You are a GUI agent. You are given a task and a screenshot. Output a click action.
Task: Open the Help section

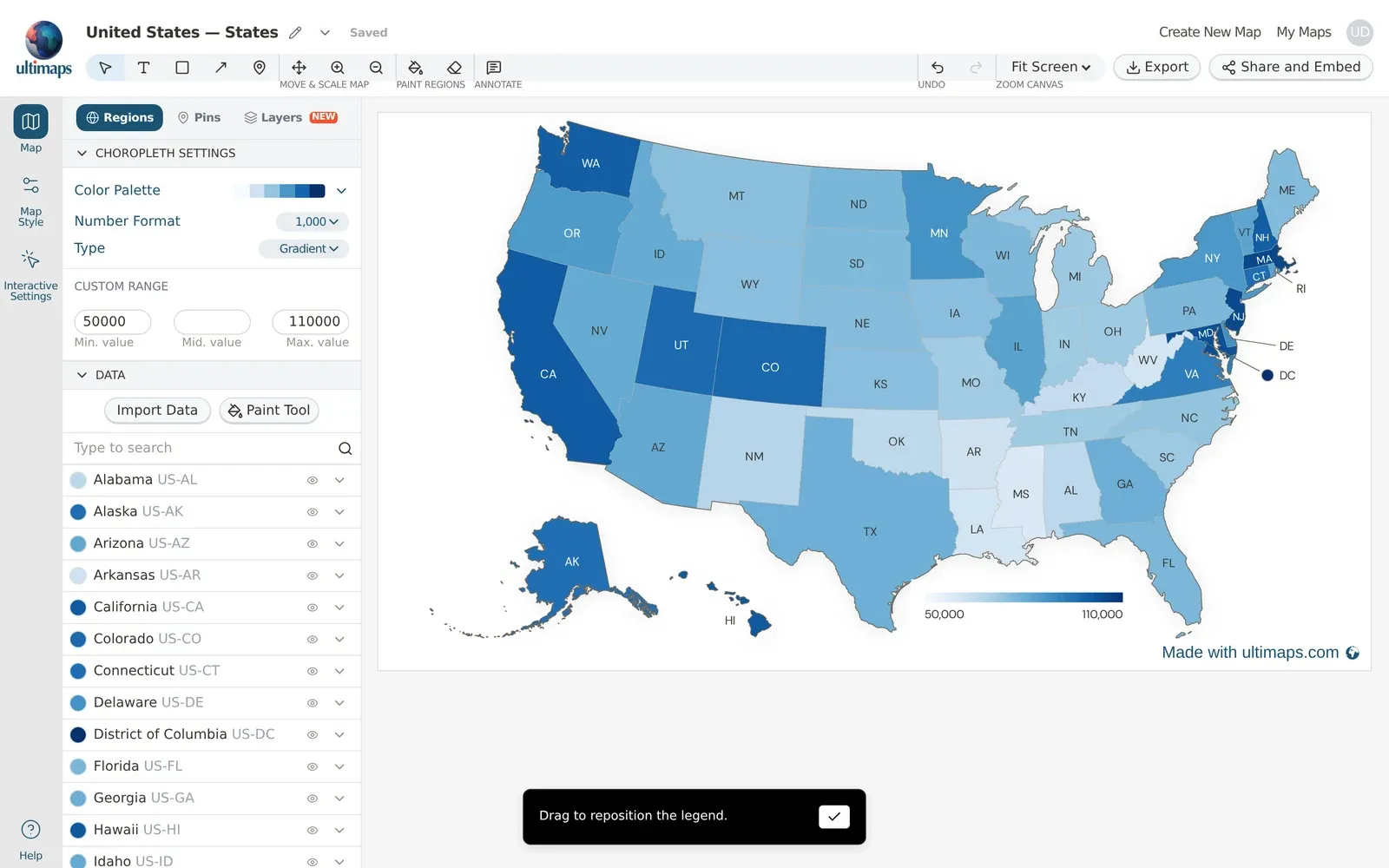pos(30,839)
